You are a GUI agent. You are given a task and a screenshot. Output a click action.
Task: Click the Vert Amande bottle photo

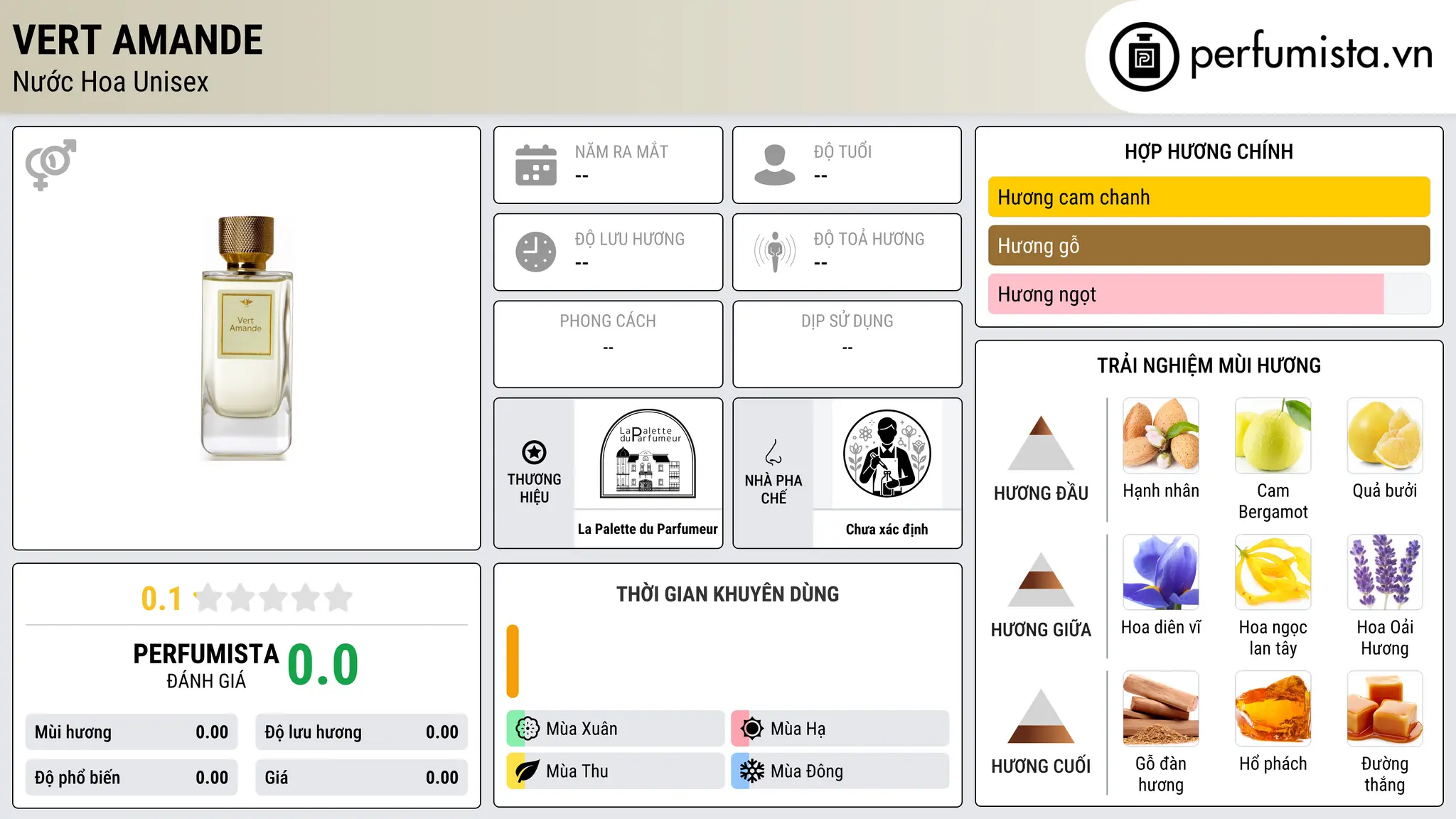click(247, 338)
